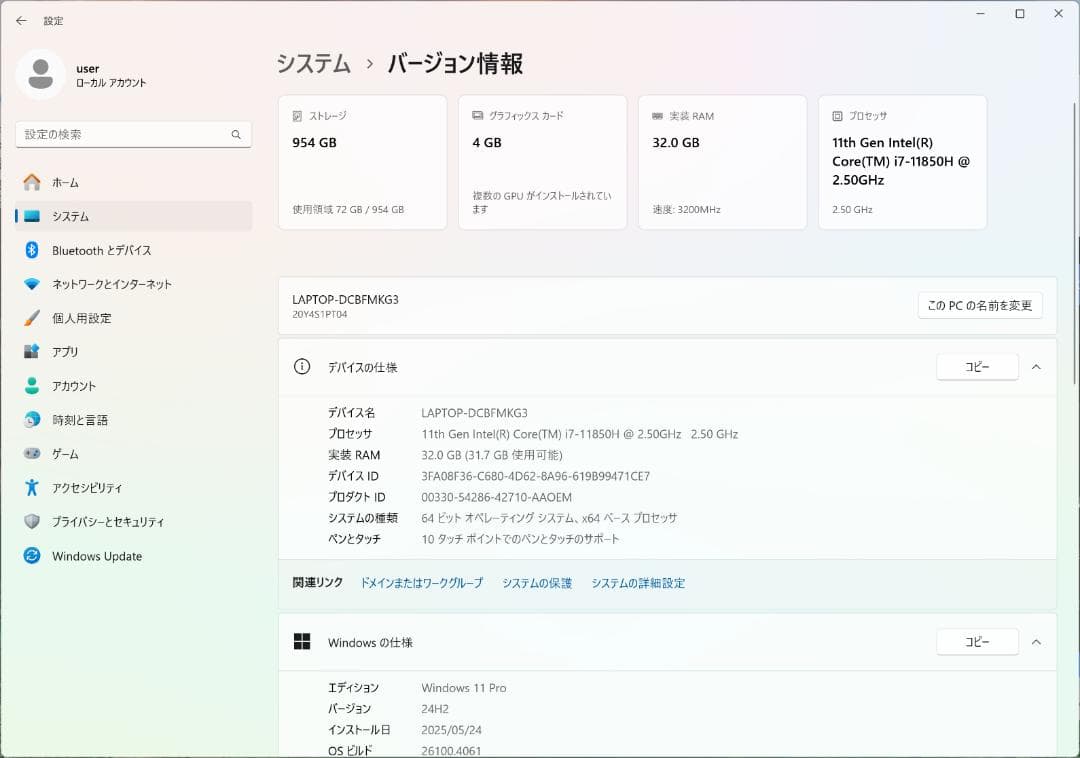Open Windows Update via its sync icon
The height and width of the screenshot is (758, 1080).
32,556
